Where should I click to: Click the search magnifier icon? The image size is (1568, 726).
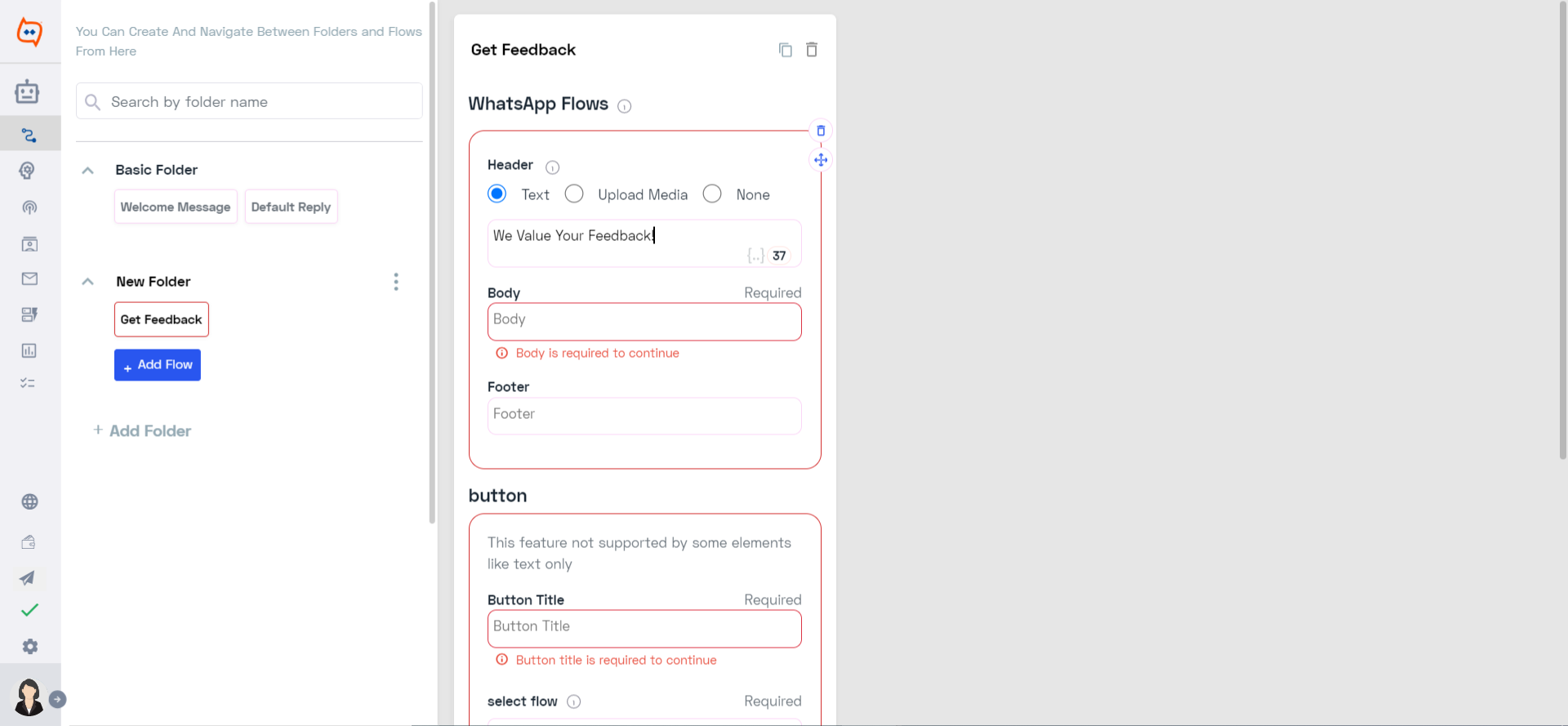(93, 102)
